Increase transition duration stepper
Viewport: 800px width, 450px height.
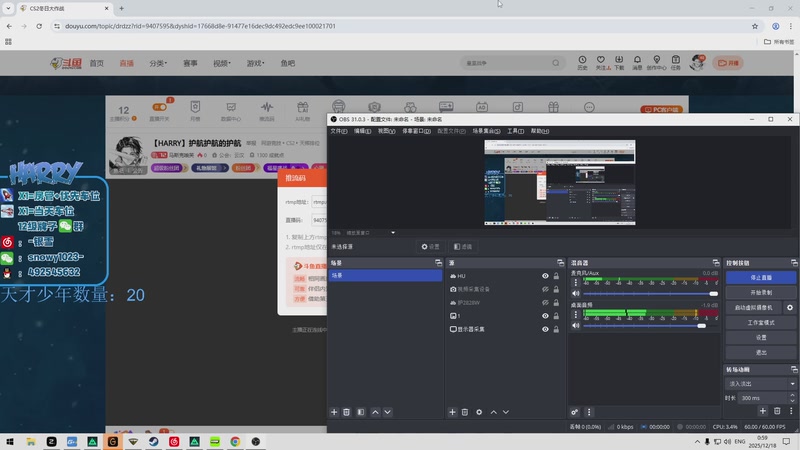[x=792, y=395]
